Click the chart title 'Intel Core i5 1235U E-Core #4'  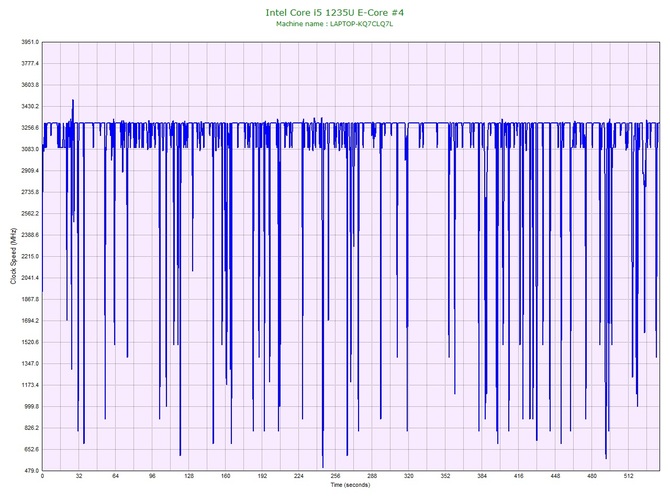coord(335,12)
